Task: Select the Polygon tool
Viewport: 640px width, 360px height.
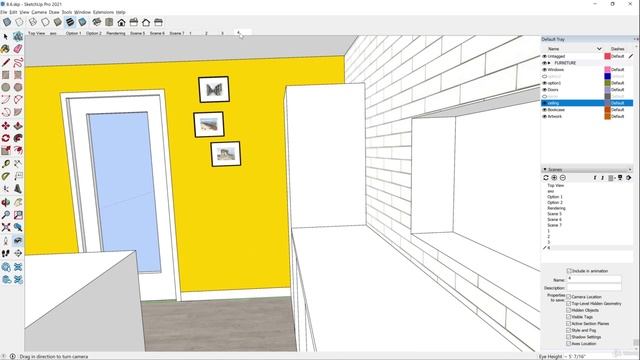Action: coord(18,87)
